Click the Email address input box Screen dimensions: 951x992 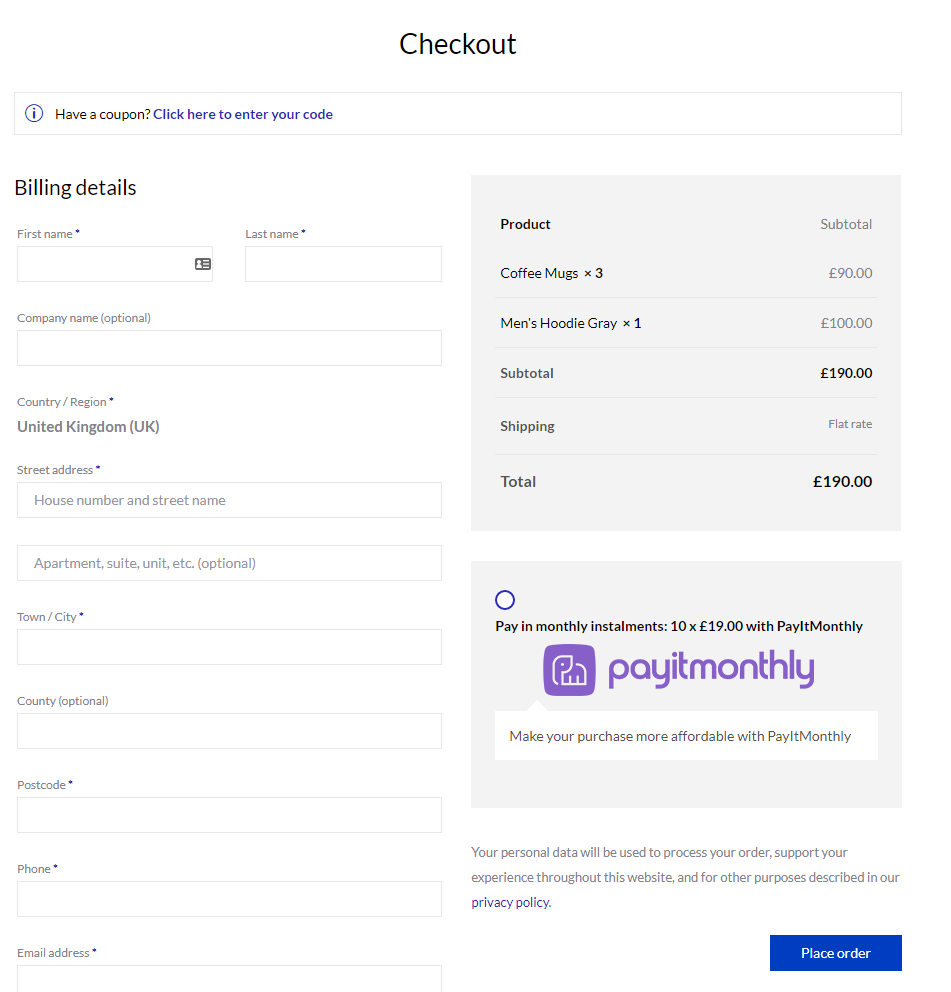coord(229,978)
